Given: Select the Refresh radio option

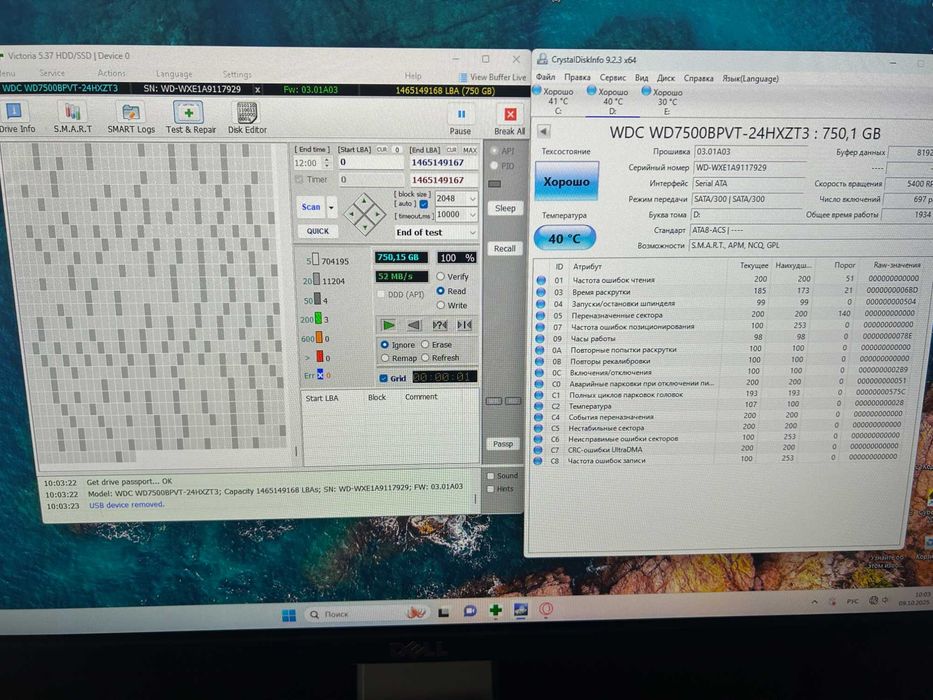Looking at the screenshot, I should 425,358.
